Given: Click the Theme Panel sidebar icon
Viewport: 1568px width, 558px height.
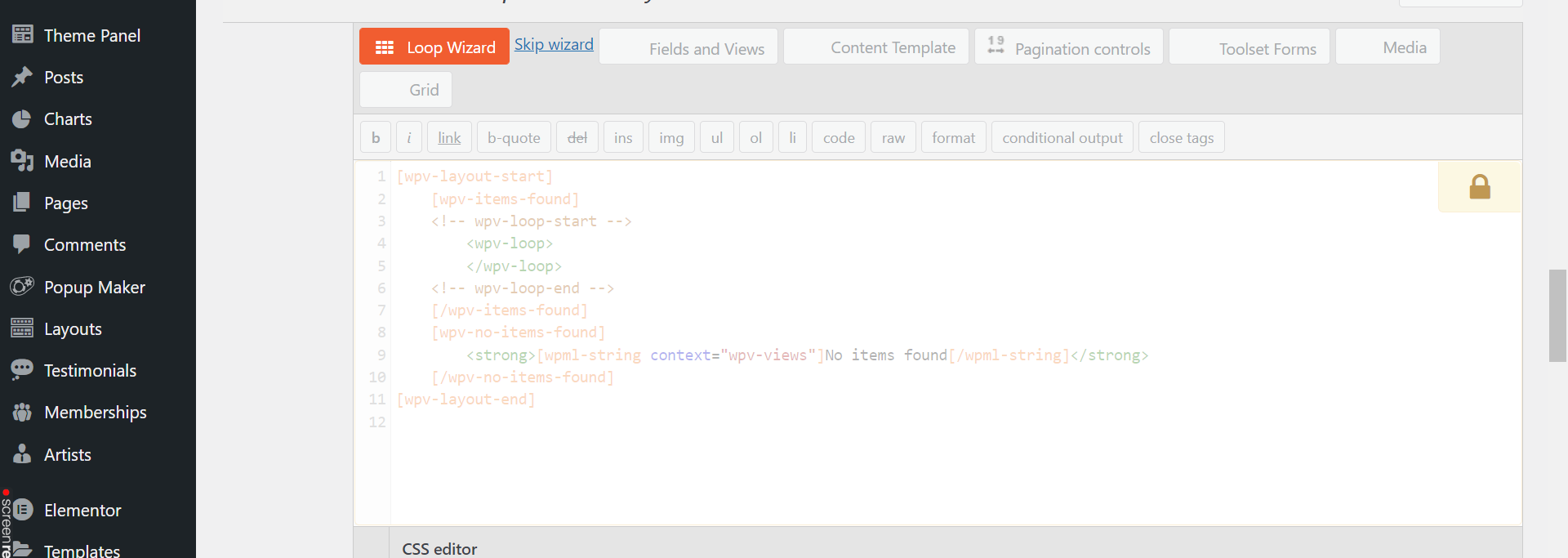Looking at the screenshot, I should pyautogui.click(x=22, y=34).
